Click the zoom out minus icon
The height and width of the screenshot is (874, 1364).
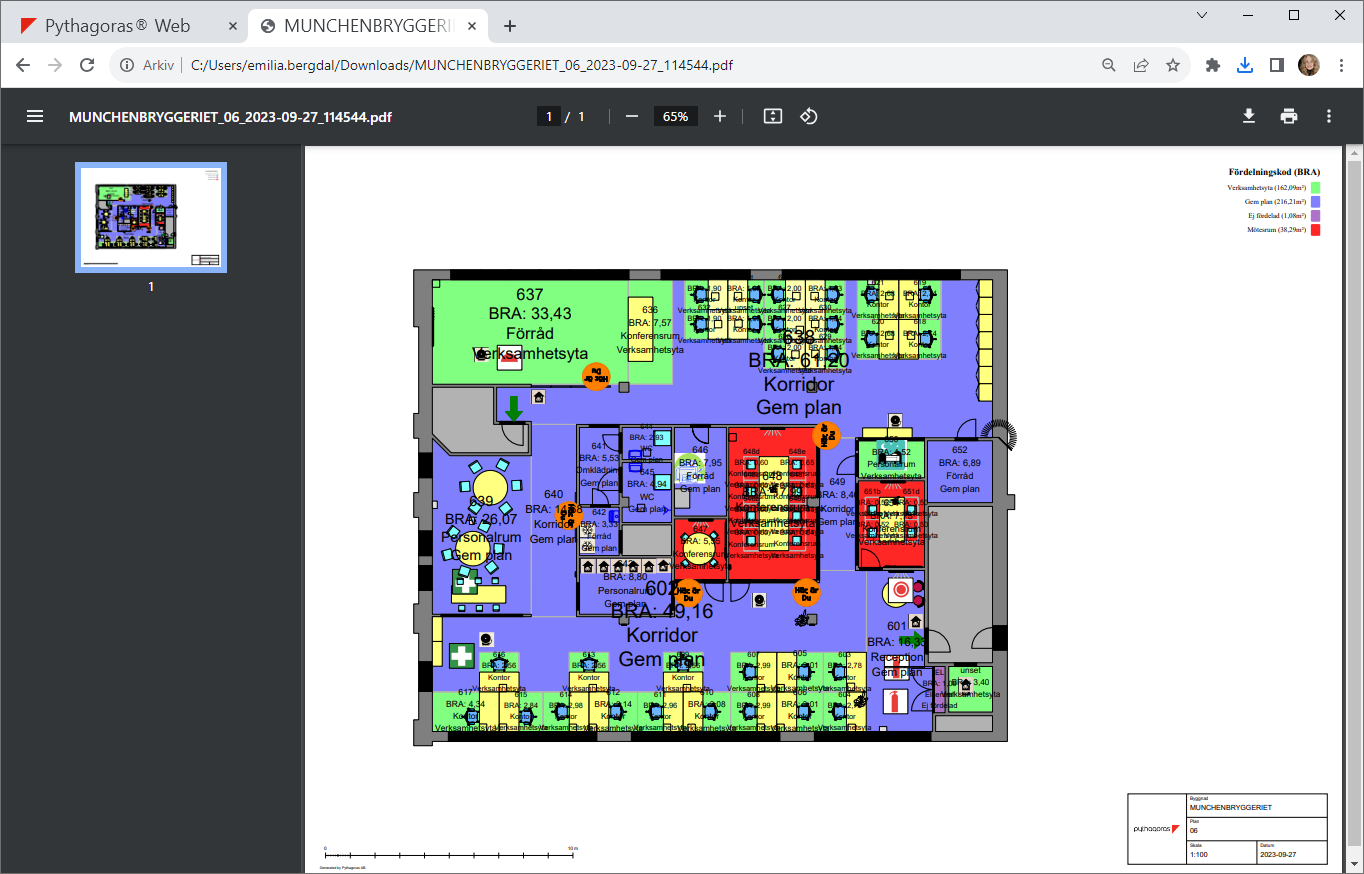coord(632,116)
